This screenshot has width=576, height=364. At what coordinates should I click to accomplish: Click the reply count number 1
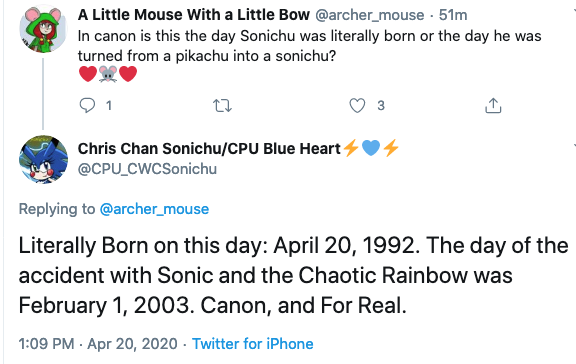(x=109, y=106)
